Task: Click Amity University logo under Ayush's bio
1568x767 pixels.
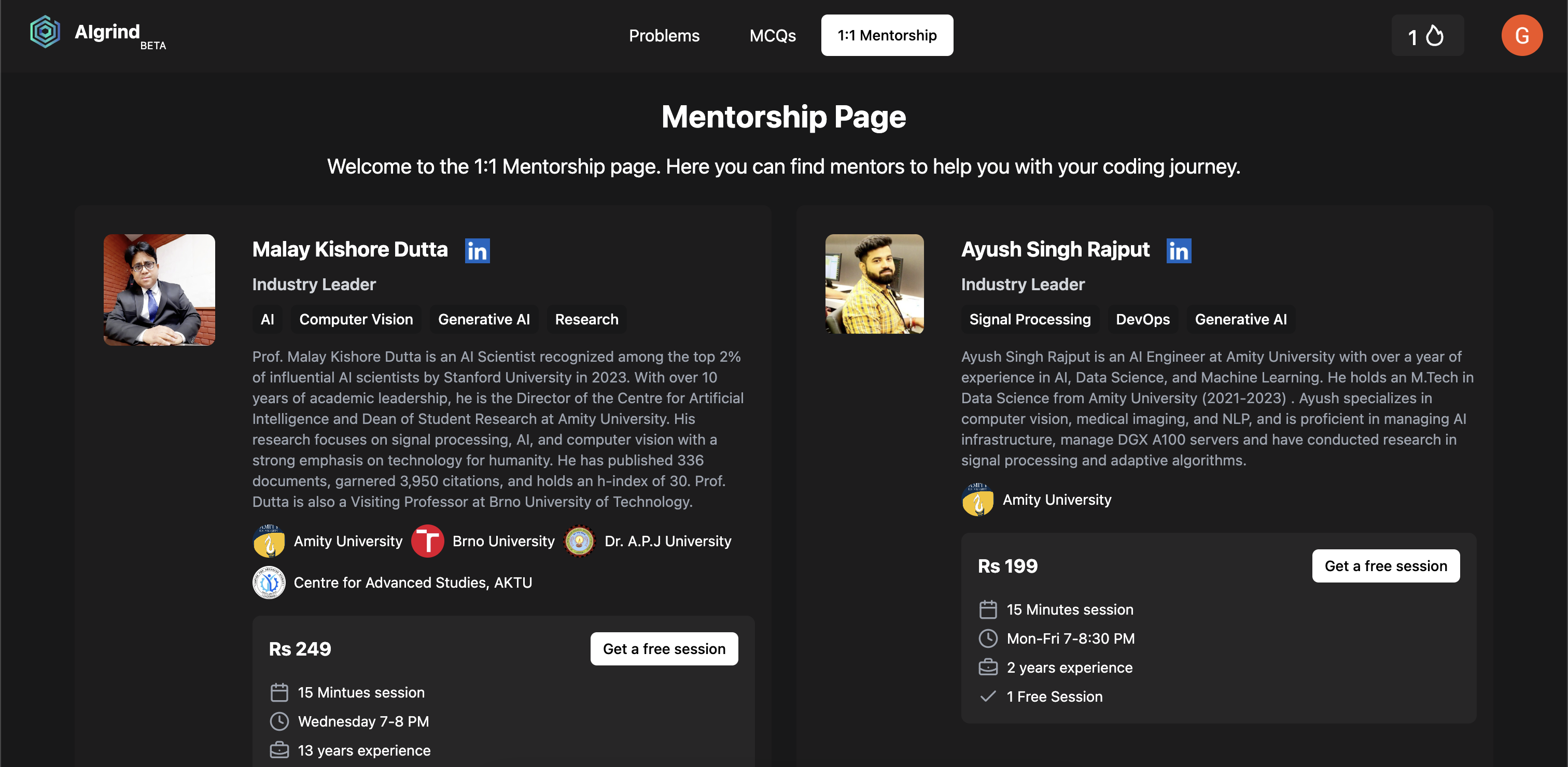Action: (977, 500)
